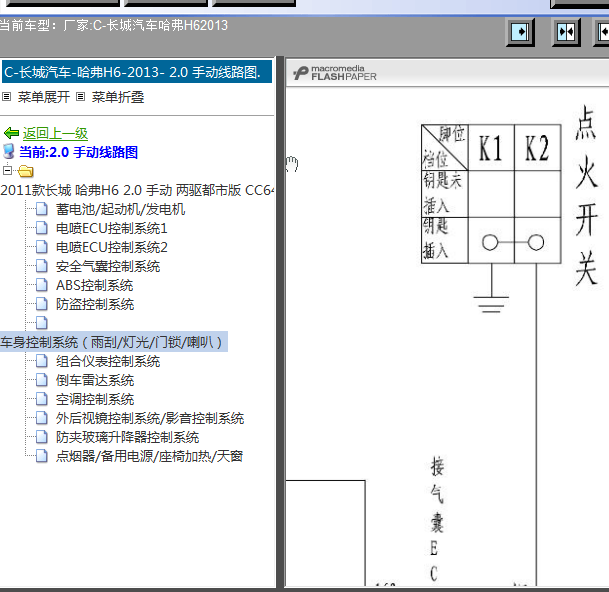Click the K1 cell in the ignition switch table
This screenshot has width=609, height=592.
(x=491, y=148)
